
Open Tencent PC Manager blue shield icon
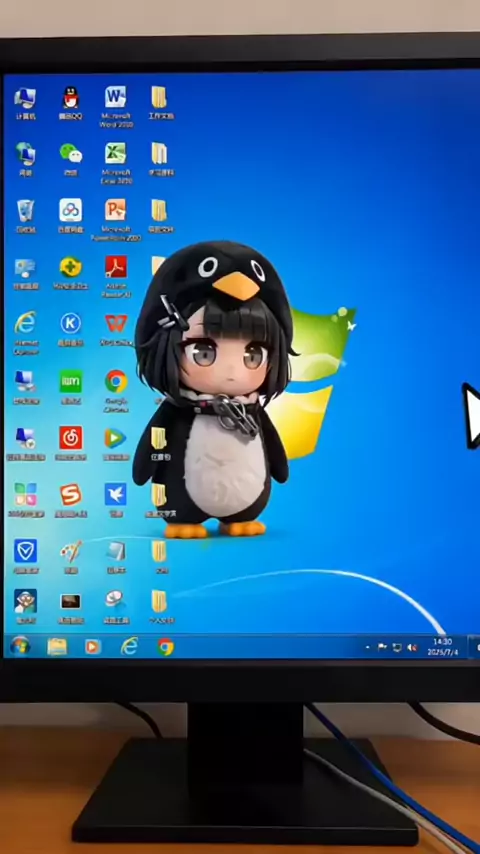(25, 551)
